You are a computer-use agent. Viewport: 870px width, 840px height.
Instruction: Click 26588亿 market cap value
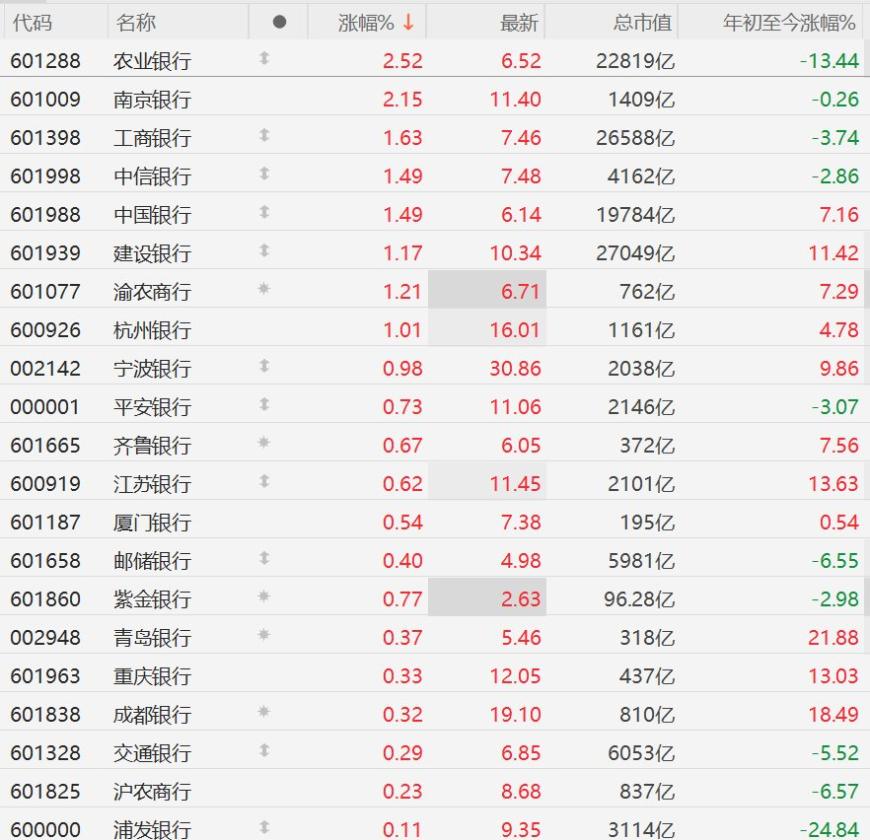click(x=635, y=138)
